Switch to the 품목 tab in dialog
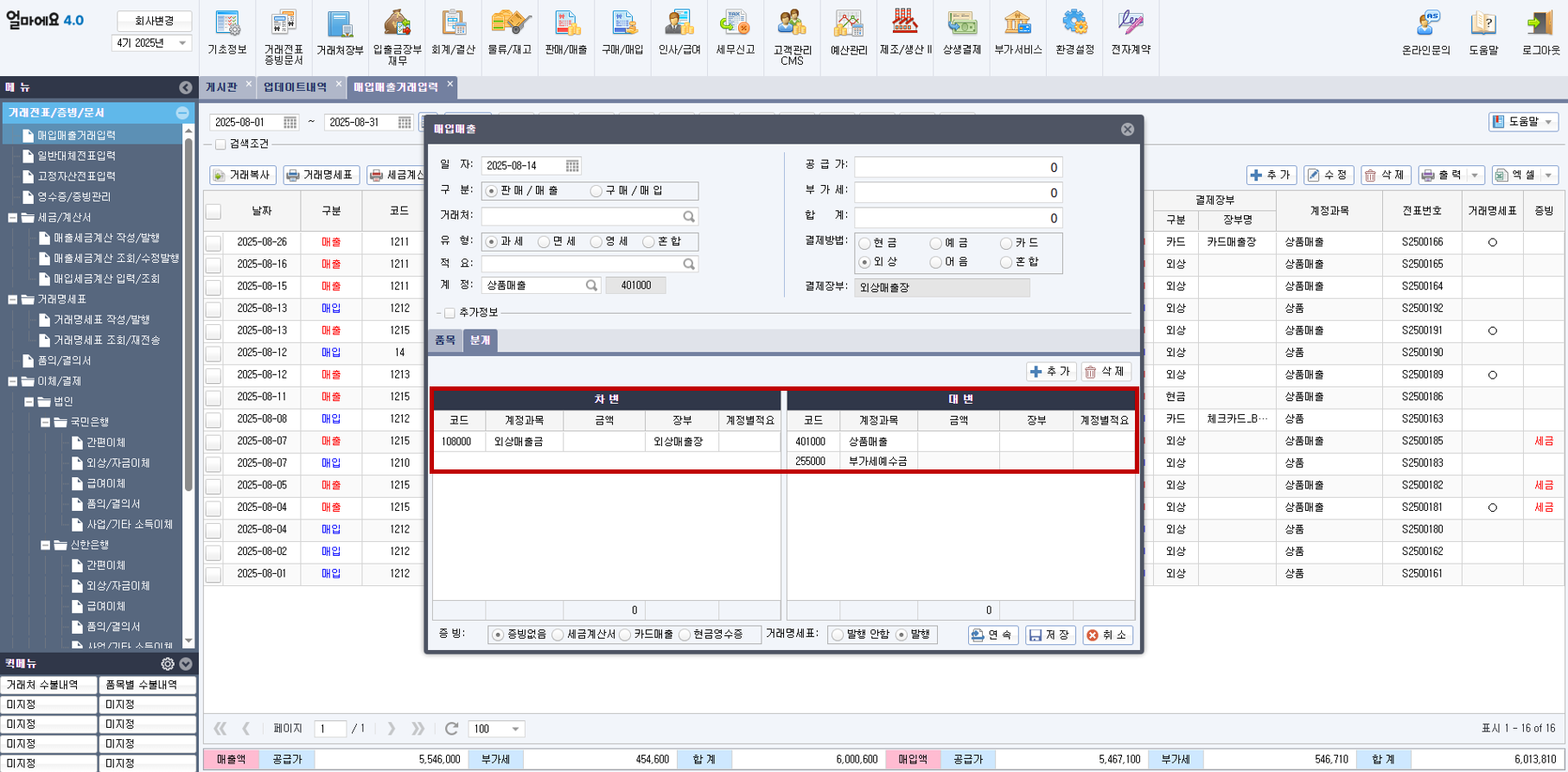Screen dimensions: 1568x772 pos(445,341)
